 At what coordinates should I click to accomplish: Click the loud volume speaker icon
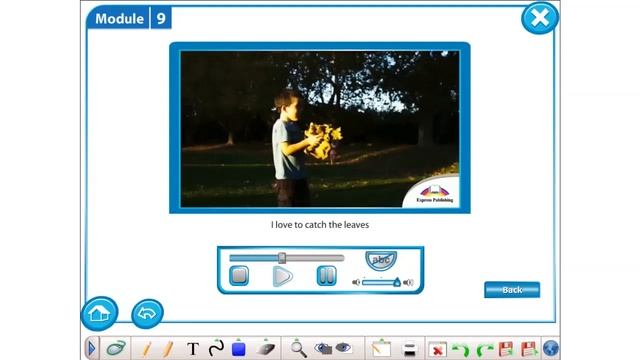pyautogui.click(x=408, y=282)
